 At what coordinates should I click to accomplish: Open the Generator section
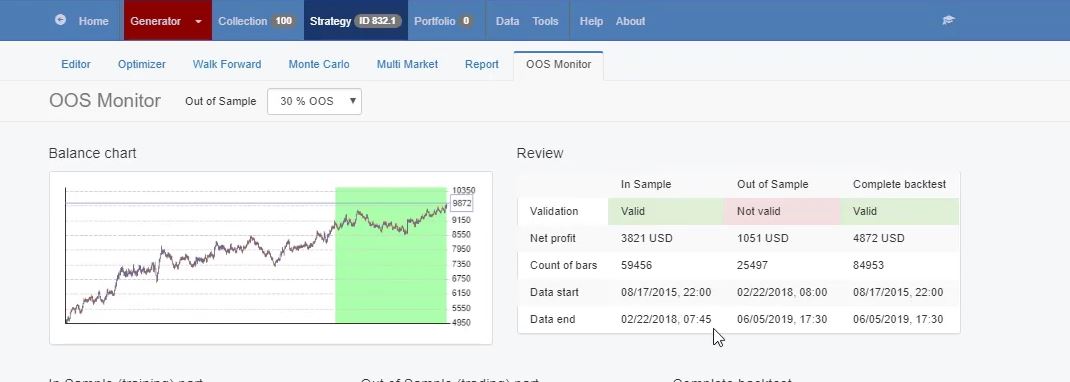(x=156, y=21)
